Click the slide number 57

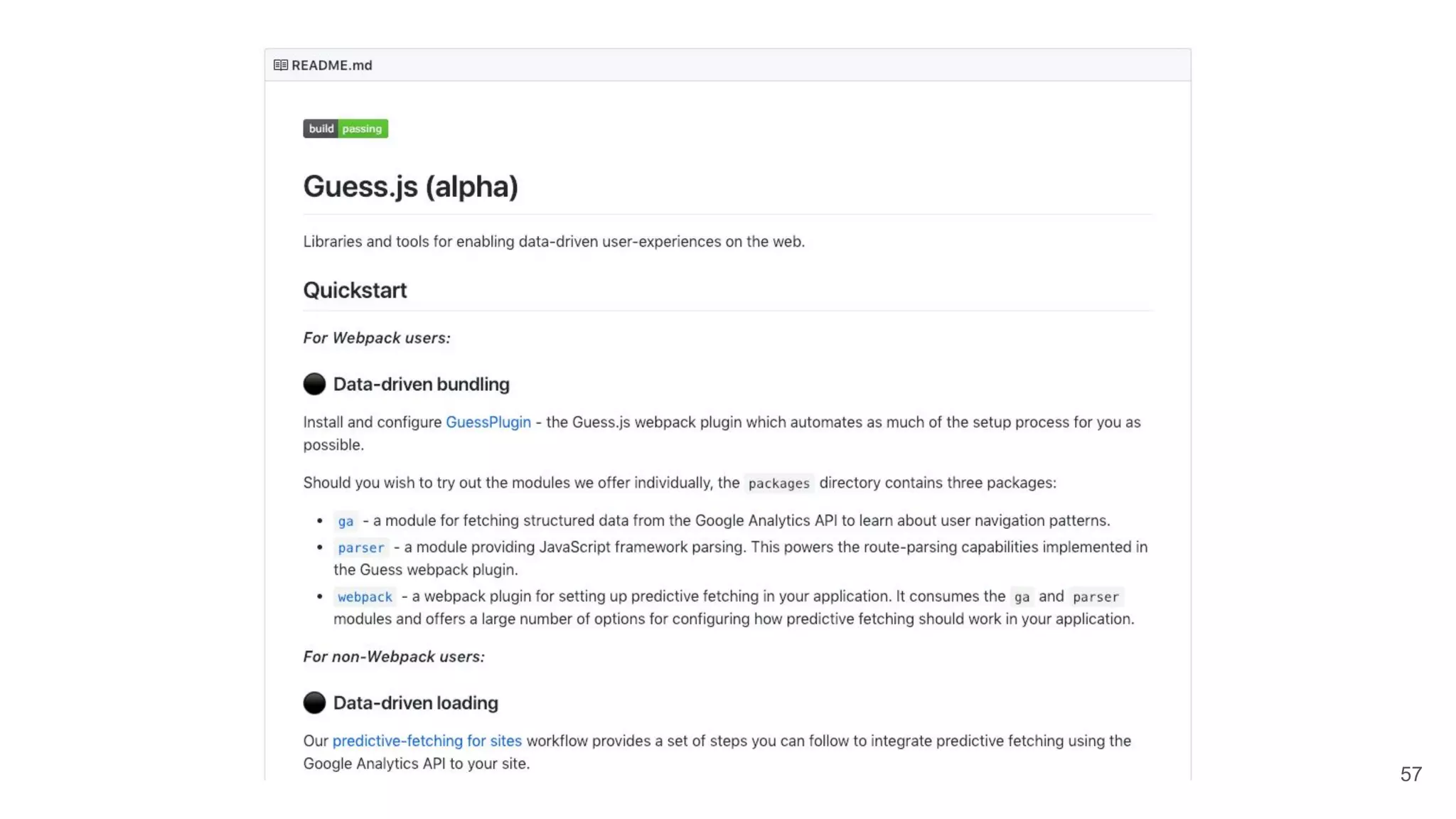(x=1410, y=774)
